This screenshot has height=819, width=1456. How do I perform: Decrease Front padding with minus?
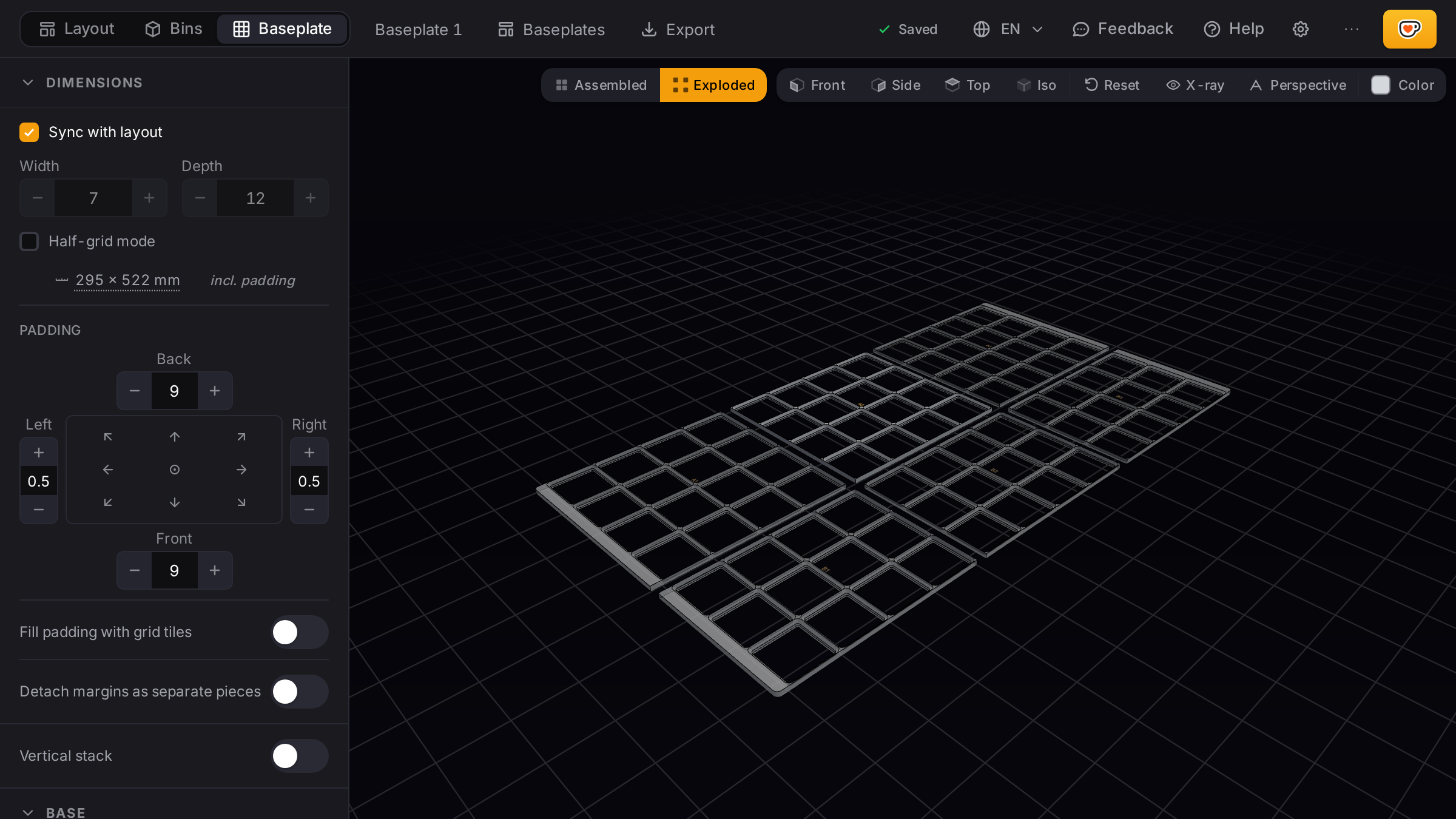(x=135, y=570)
